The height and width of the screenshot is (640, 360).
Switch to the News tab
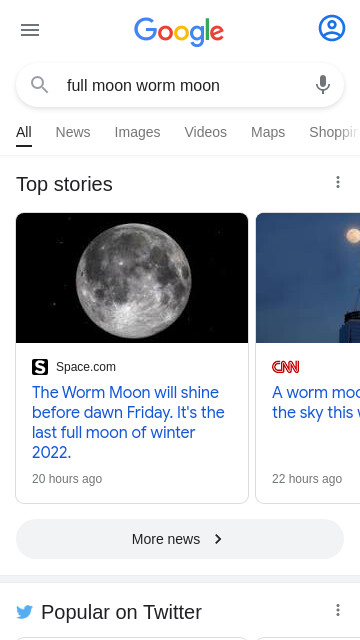click(73, 132)
